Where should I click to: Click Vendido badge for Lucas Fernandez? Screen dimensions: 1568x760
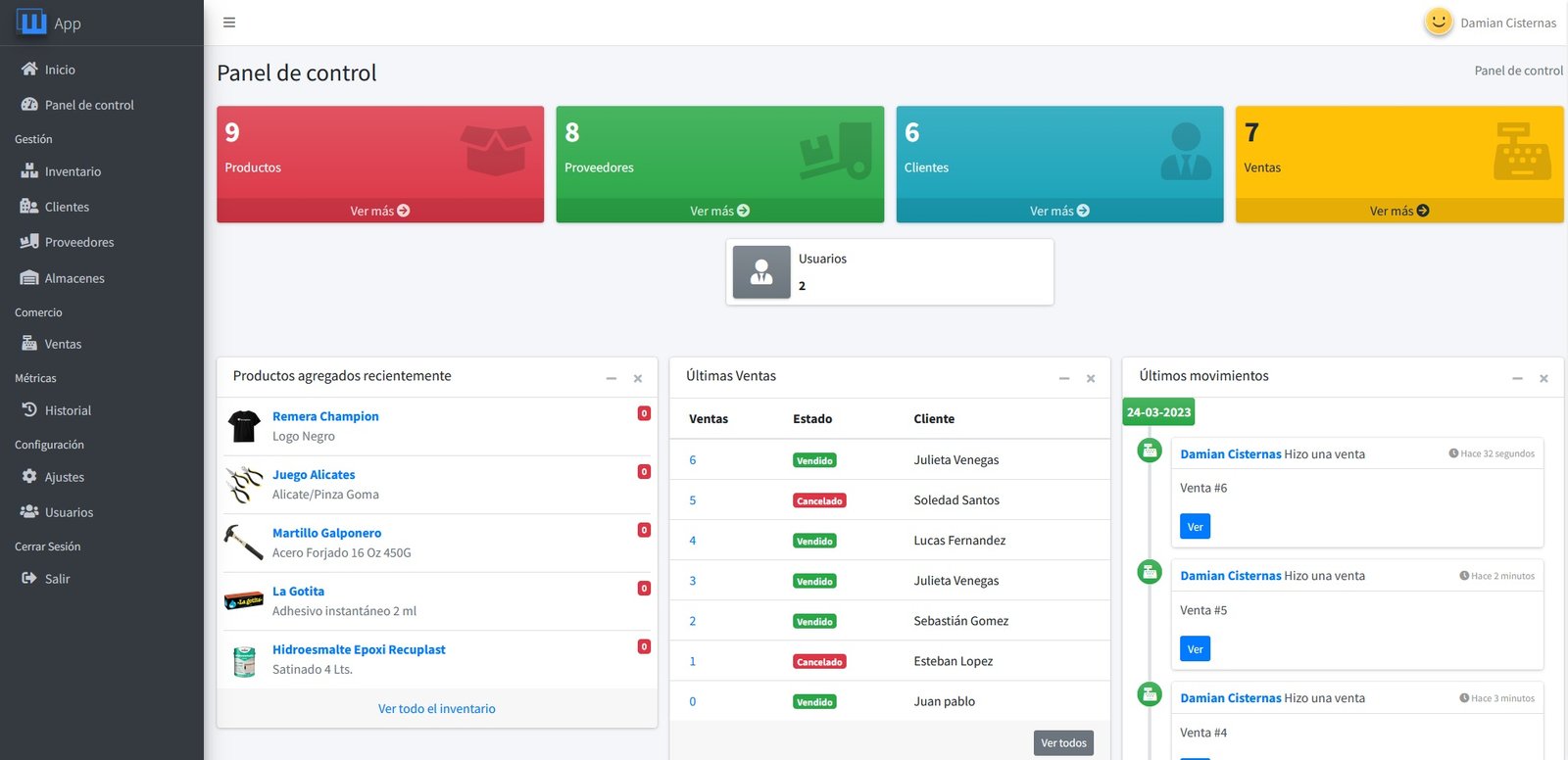pos(814,541)
